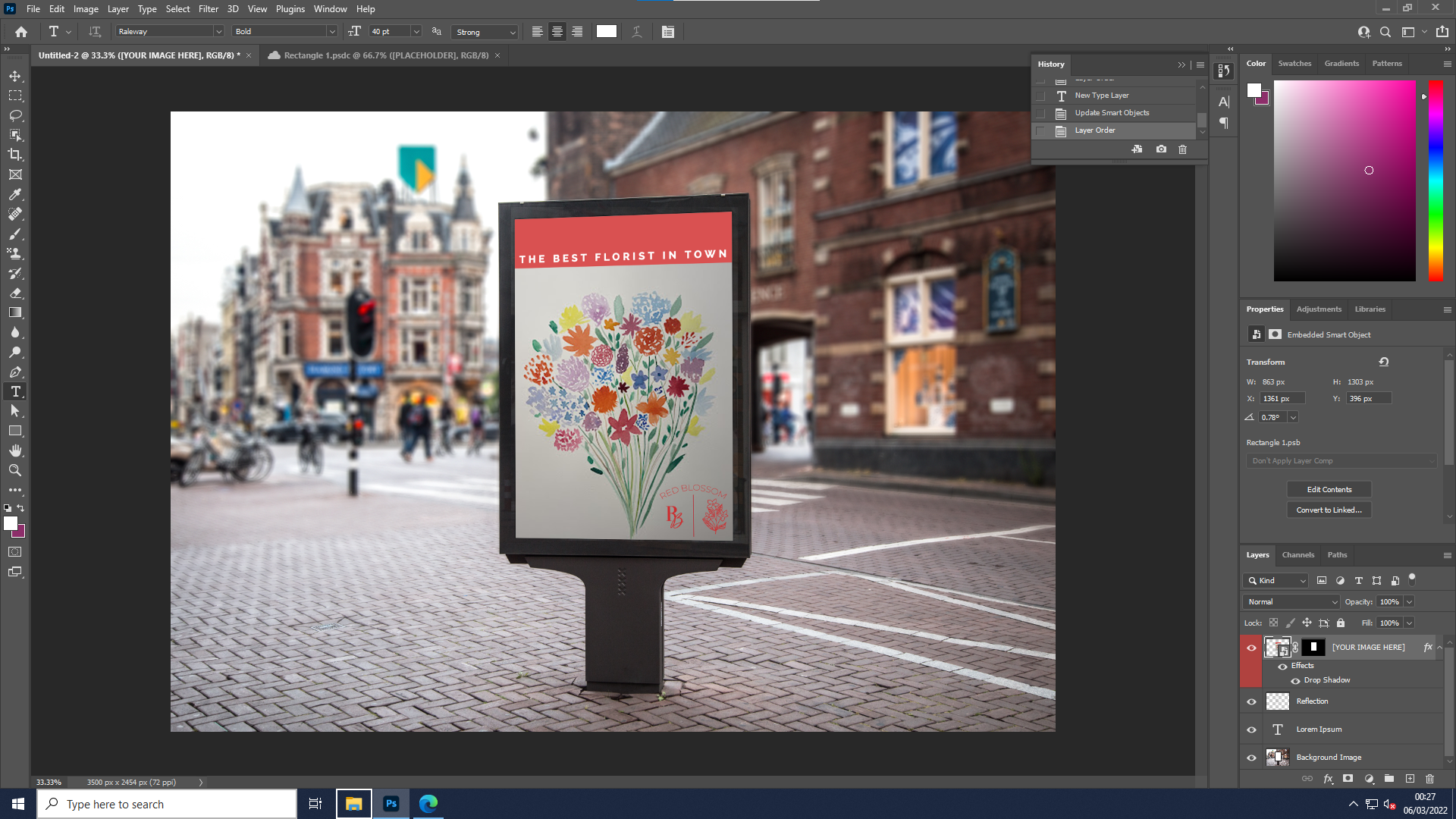The height and width of the screenshot is (819, 1456).
Task: Select the Eraser tool
Action: tap(15, 293)
